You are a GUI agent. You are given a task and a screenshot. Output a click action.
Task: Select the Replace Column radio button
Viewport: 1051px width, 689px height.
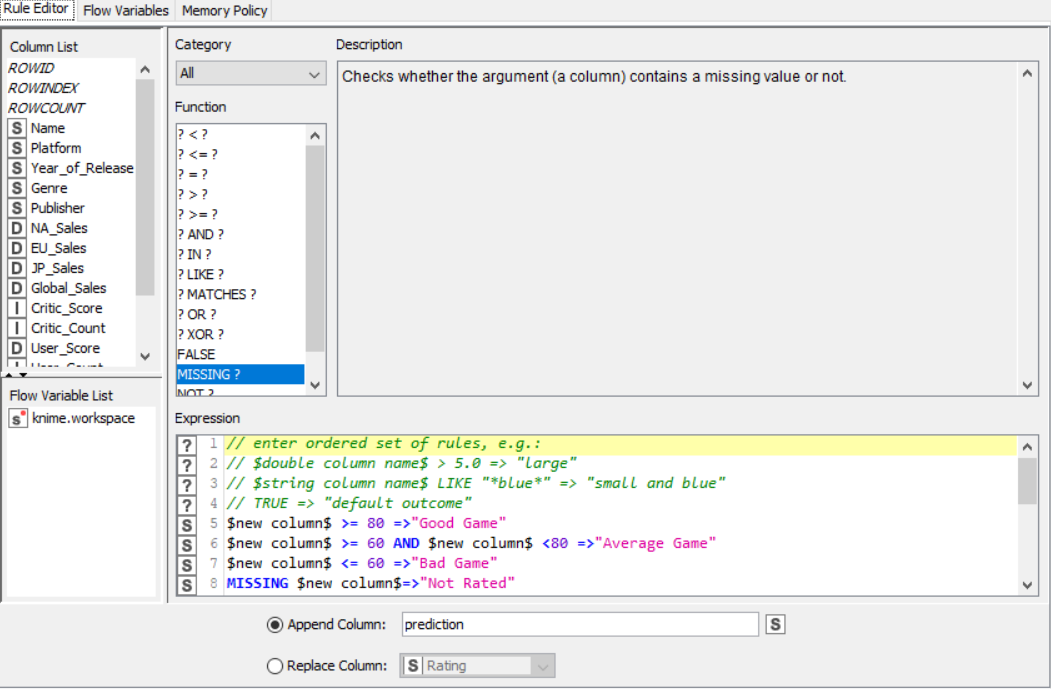[275, 666]
